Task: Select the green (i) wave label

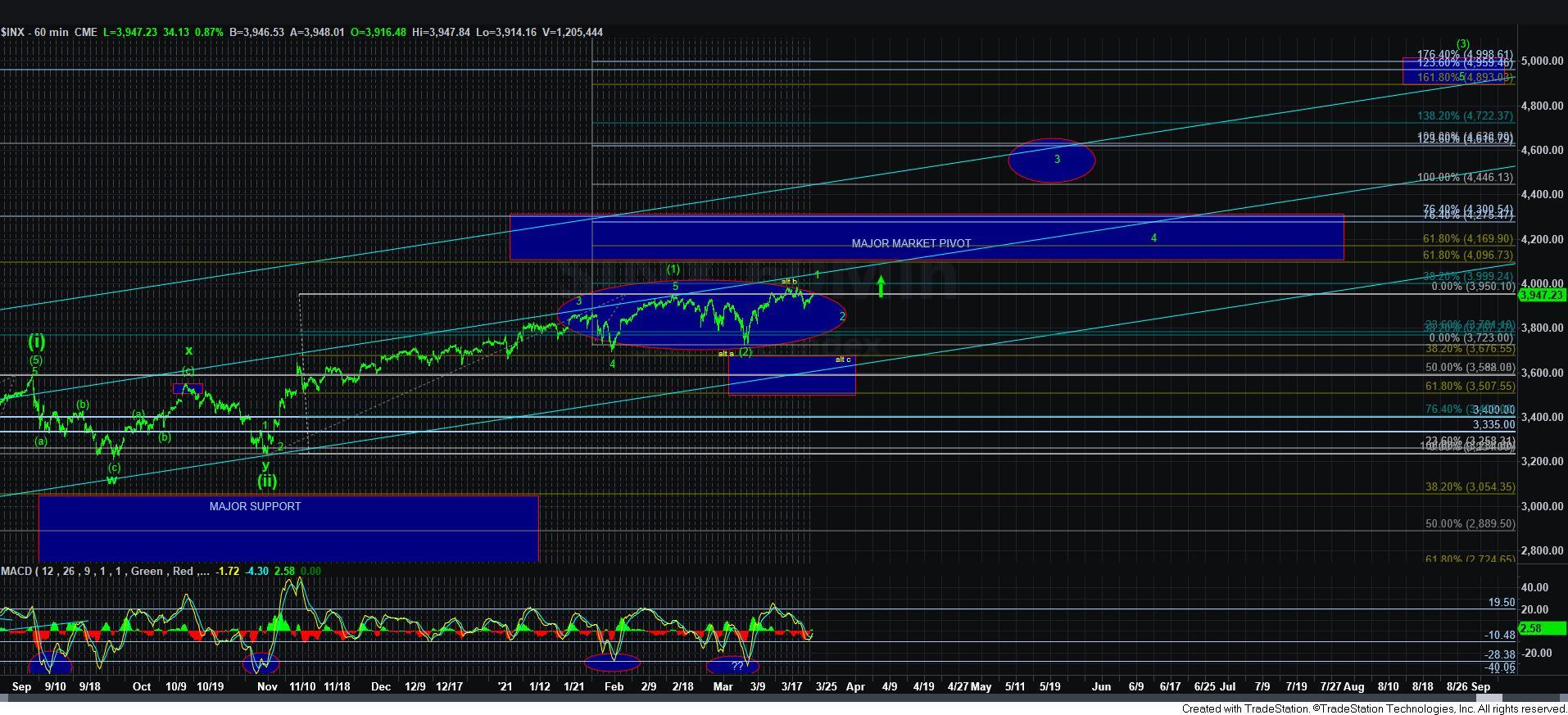Action: pyautogui.click(x=37, y=341)
